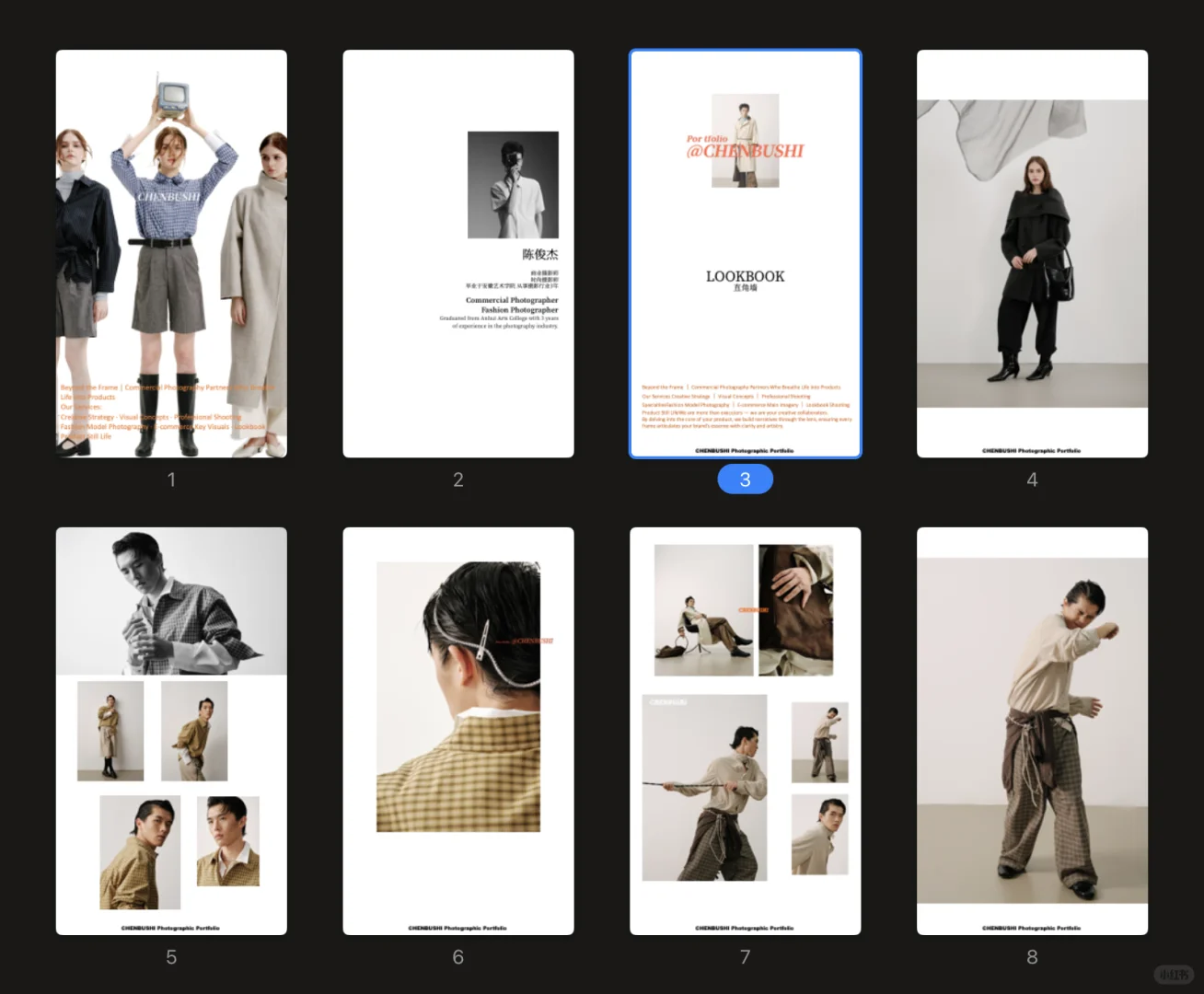Click the page number 1 label
The image size is (1204, 994).
(x=171, y=480)
